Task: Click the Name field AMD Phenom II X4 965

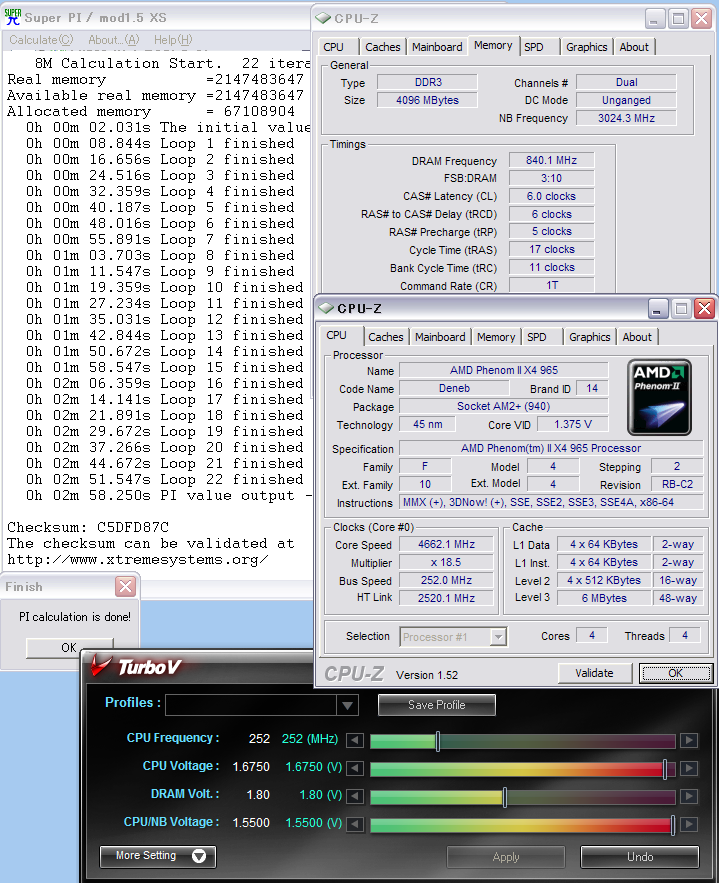Action: tap(504, 370)
